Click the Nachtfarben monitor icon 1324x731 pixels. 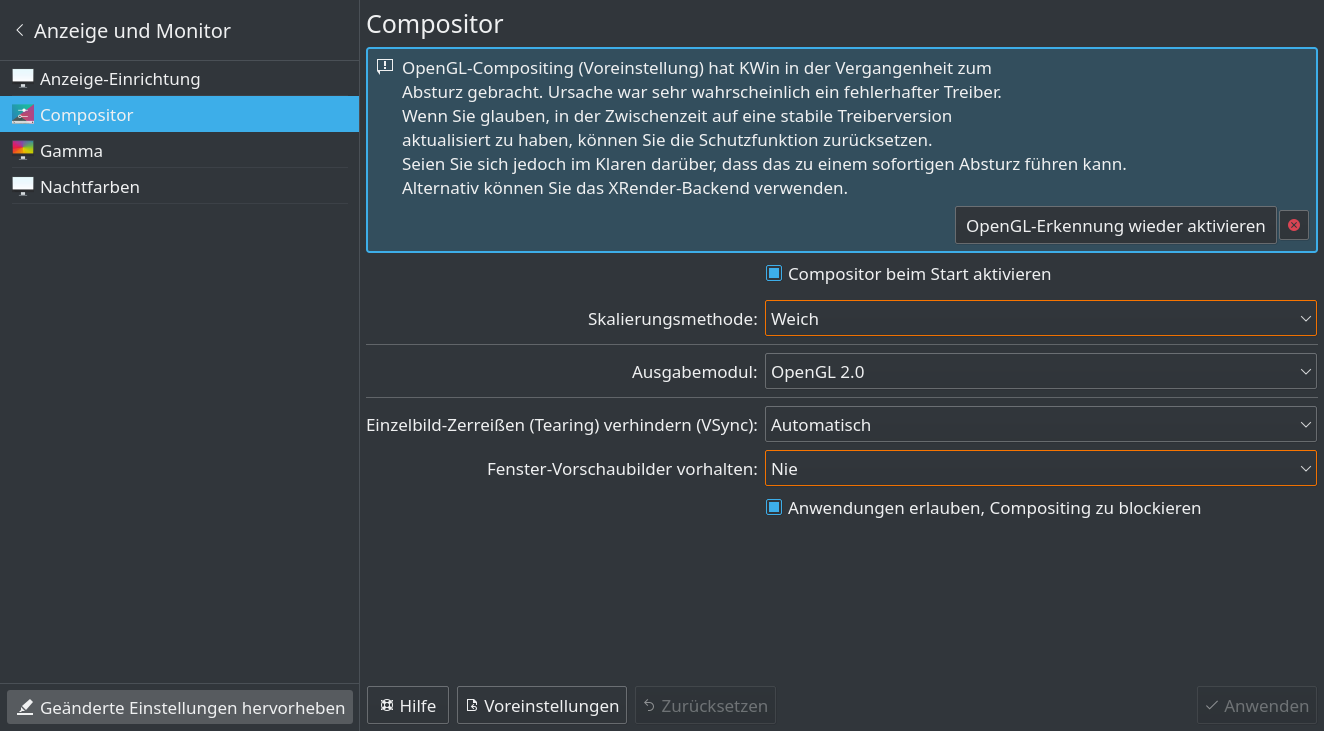tap(23, 187)
